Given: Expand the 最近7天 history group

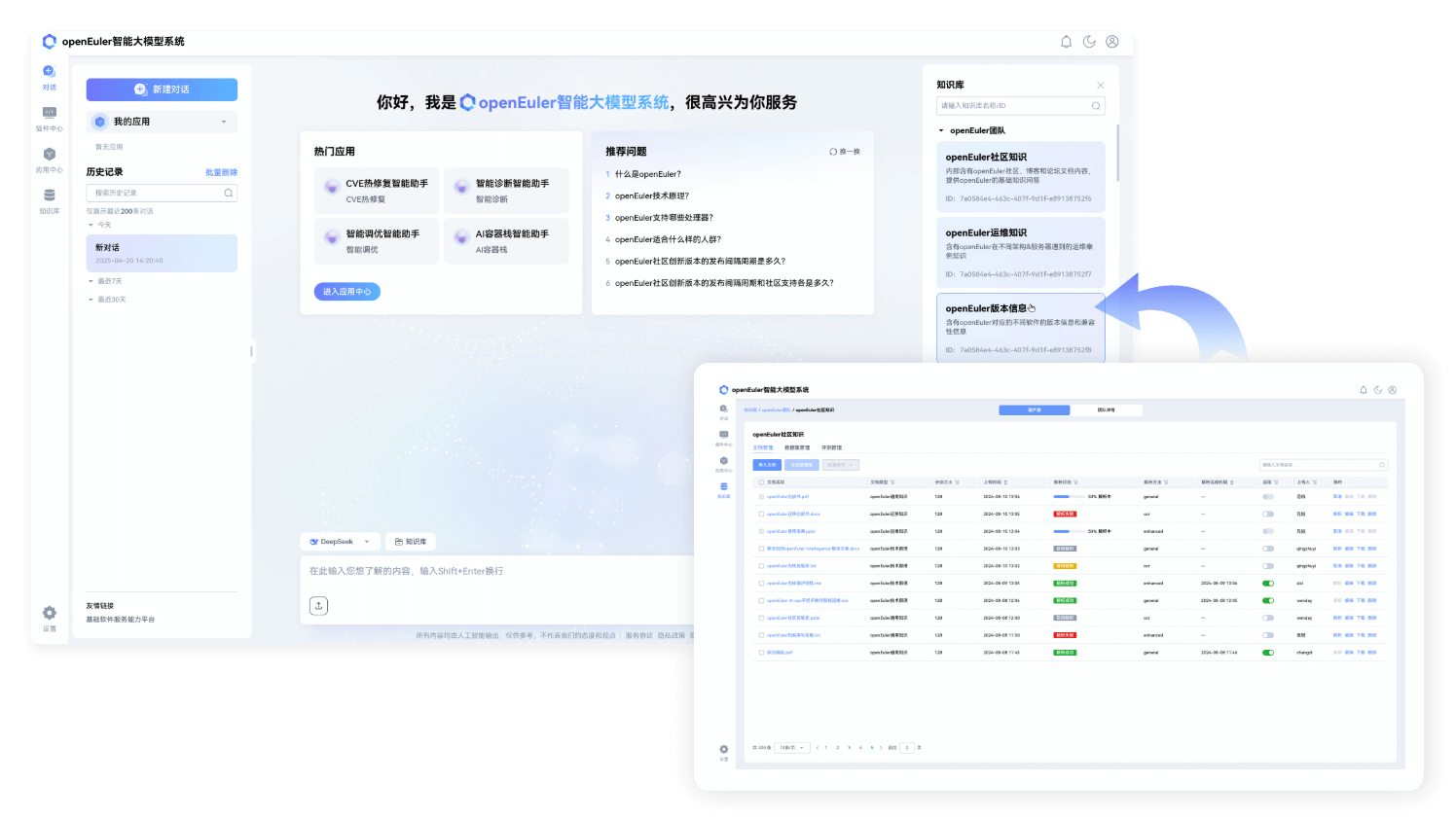Looking at the screenshot, I should pyautogui.click(x=91, y=281).
